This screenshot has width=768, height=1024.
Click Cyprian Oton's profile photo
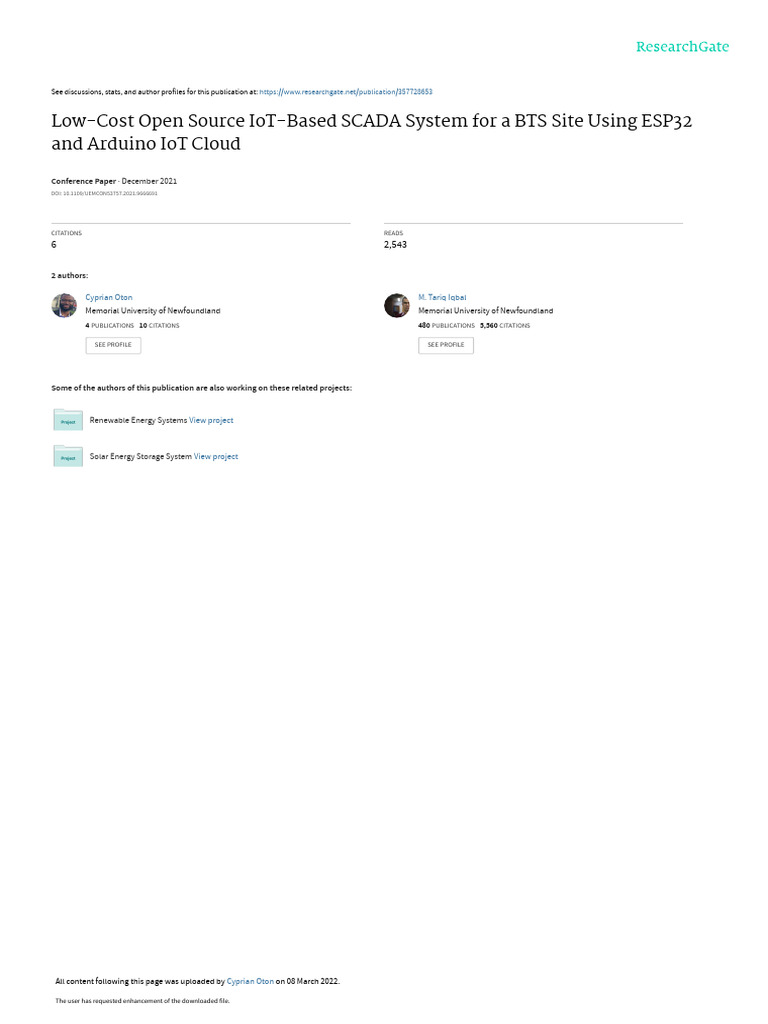point(64,305)
